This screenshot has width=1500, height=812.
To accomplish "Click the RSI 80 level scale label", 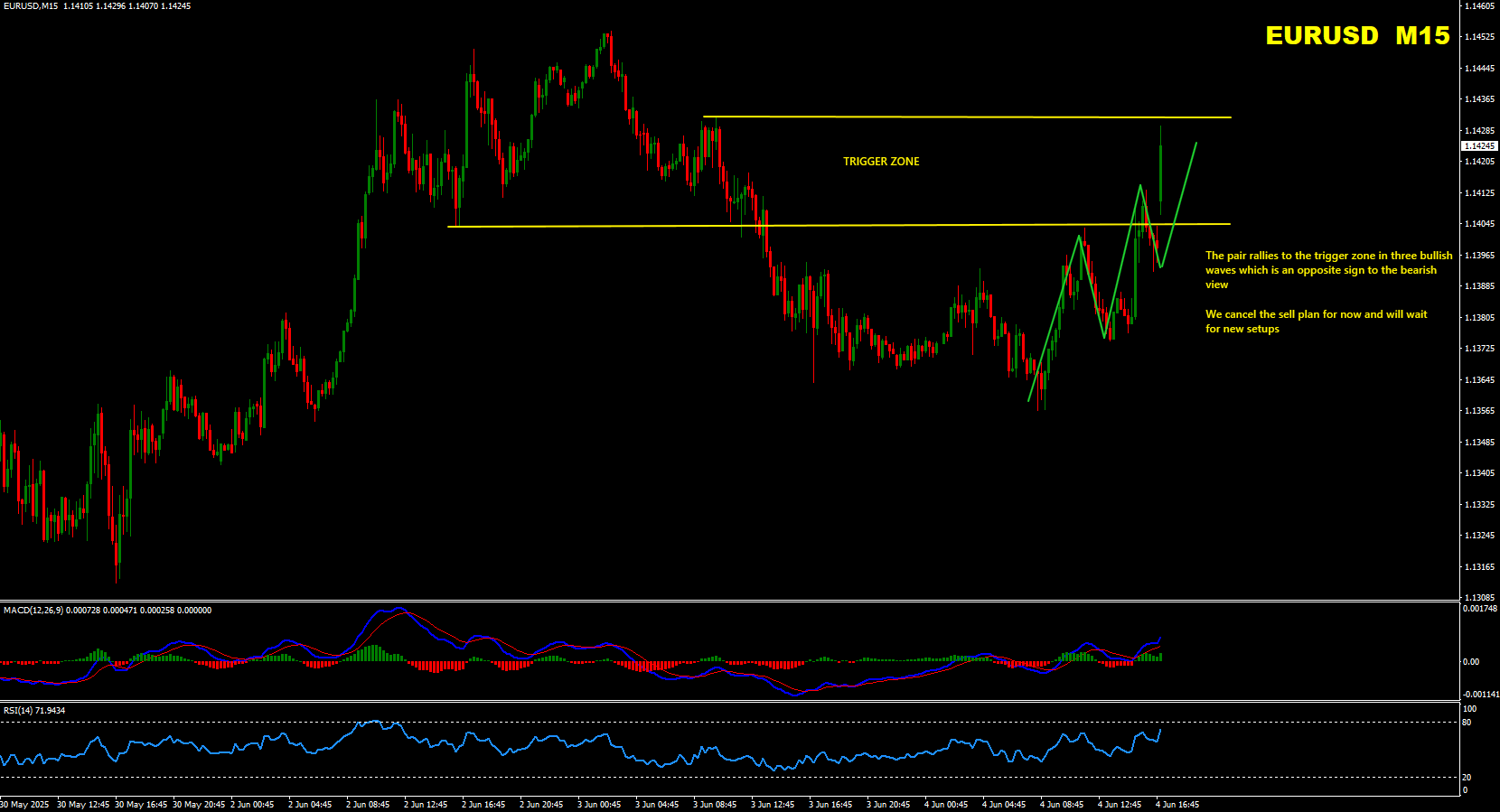I will click(x=1467, y=723).
